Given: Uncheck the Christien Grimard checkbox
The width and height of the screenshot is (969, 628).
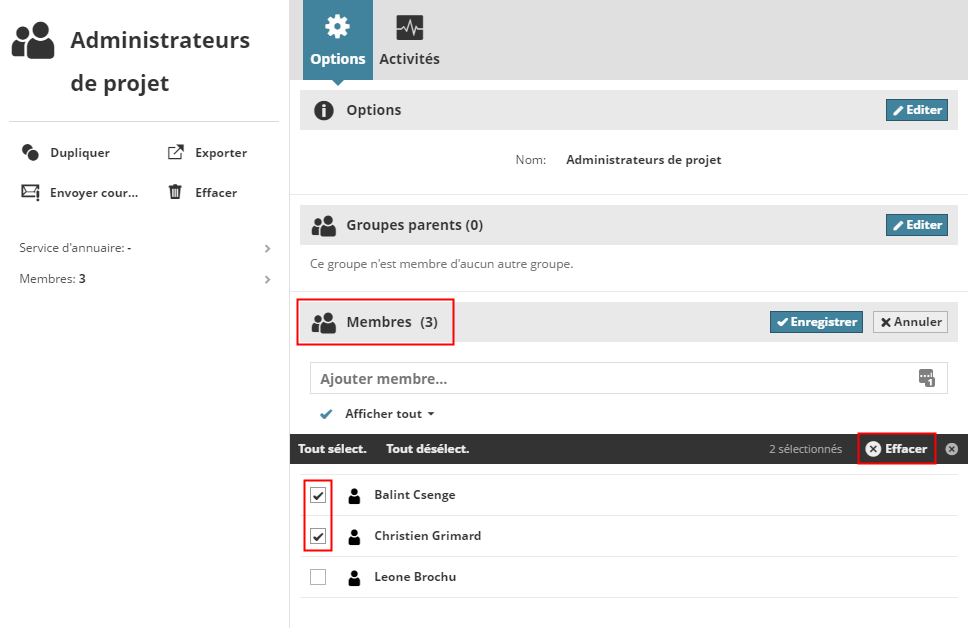Looking at the screenshot, I should (x=318, y=536).
